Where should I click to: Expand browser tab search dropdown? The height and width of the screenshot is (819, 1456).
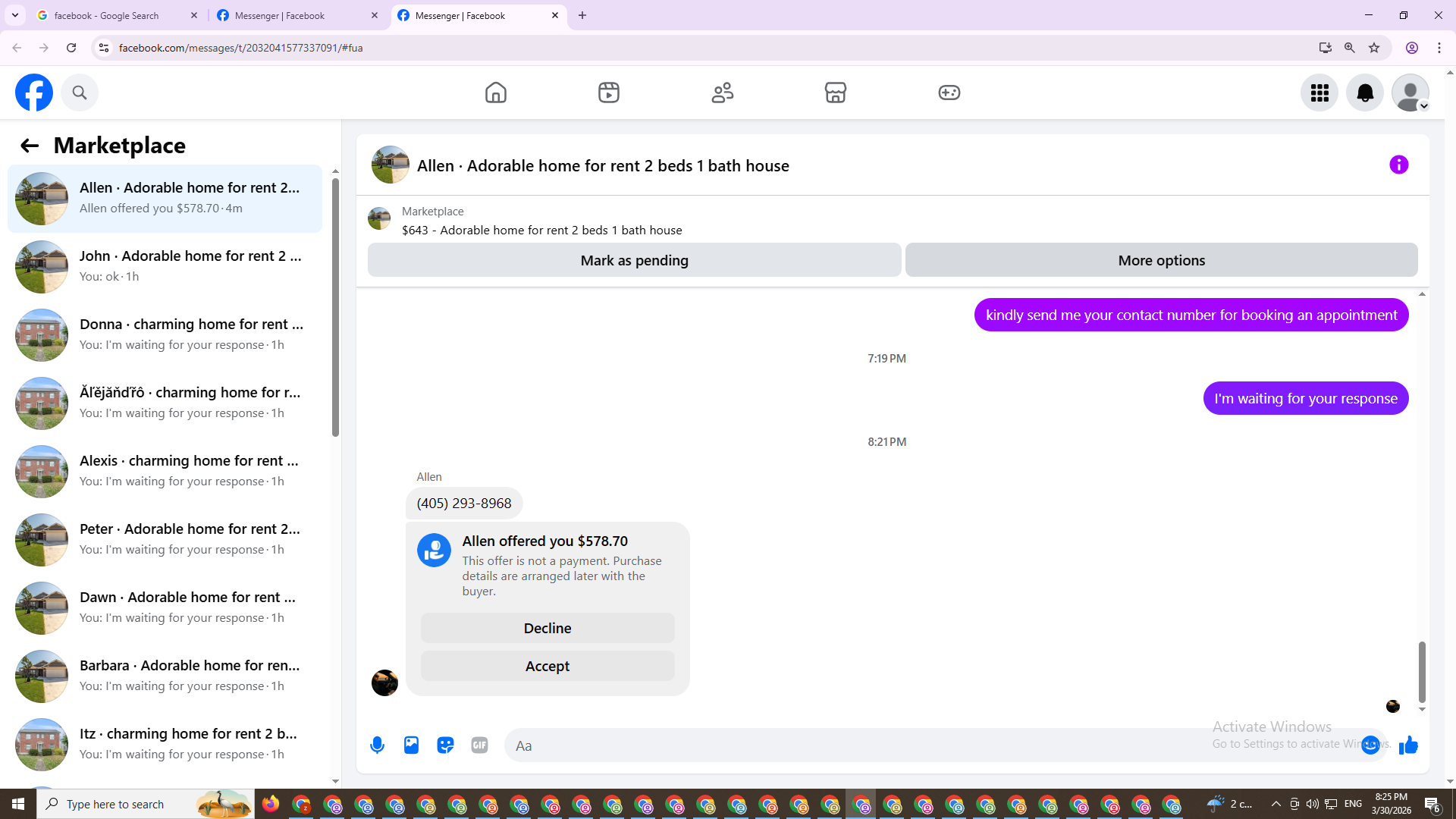tap(15, 15)
